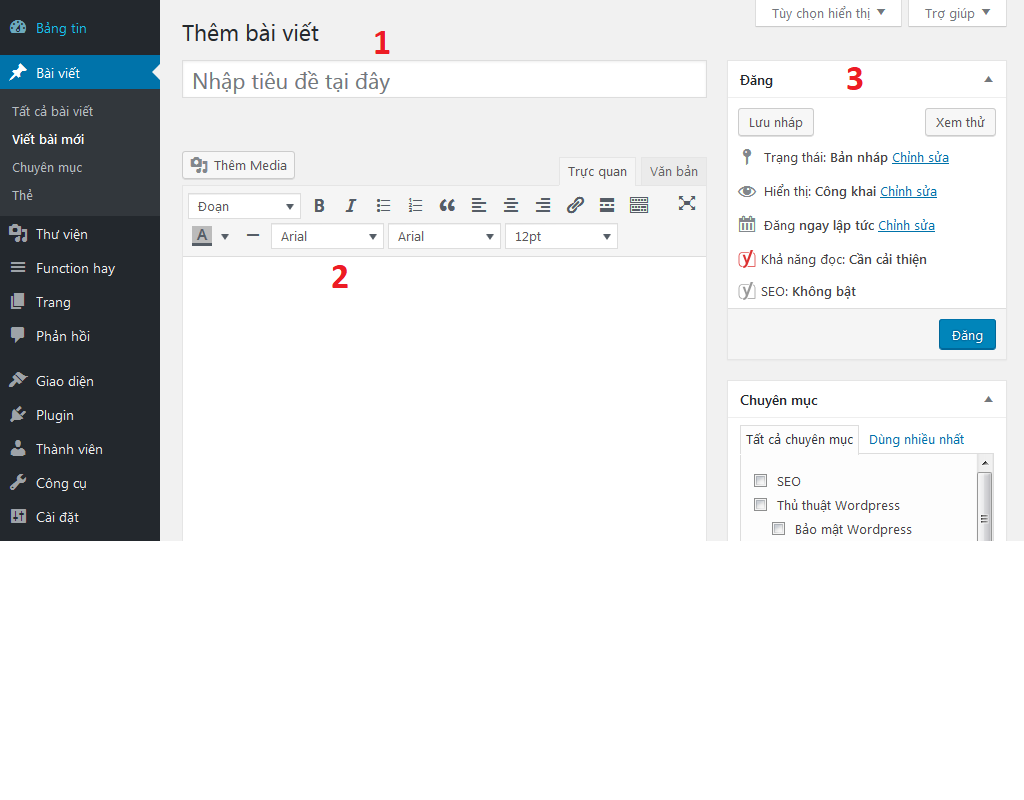Apply italic formatting to text

(x=351, y=206)
